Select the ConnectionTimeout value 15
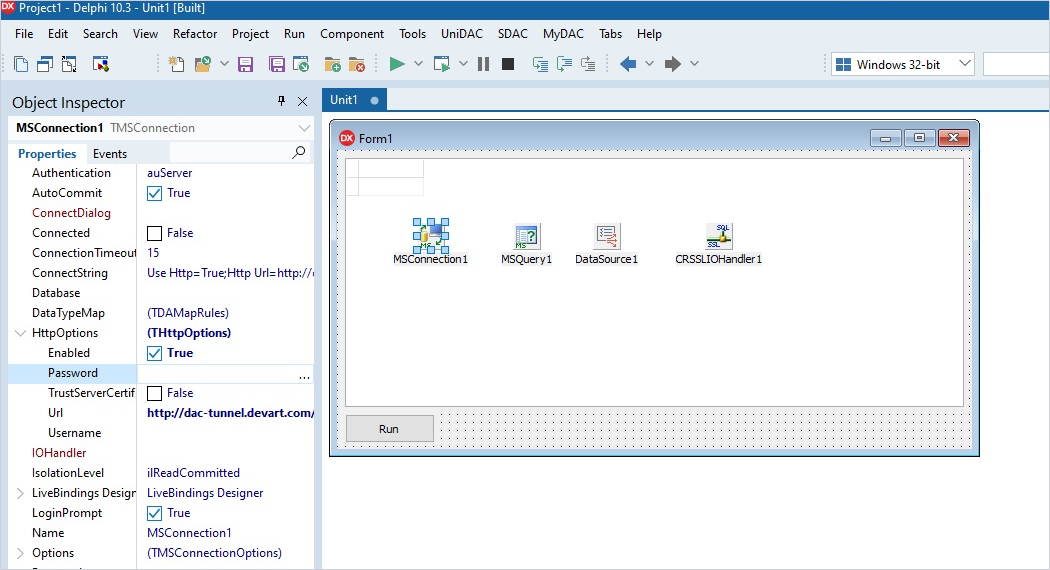 click(153, 253)
